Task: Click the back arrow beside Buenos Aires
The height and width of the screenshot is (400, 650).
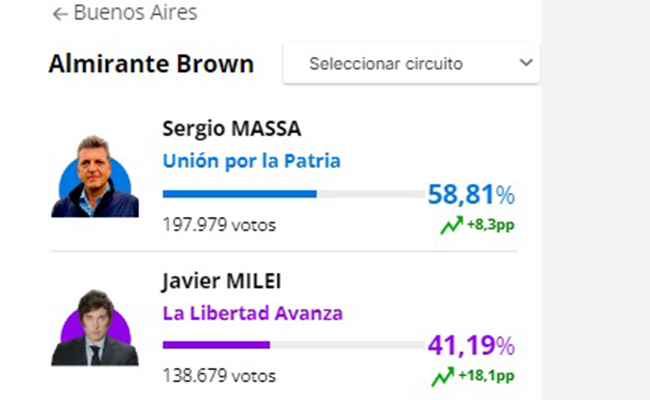Action: point(60,14)
